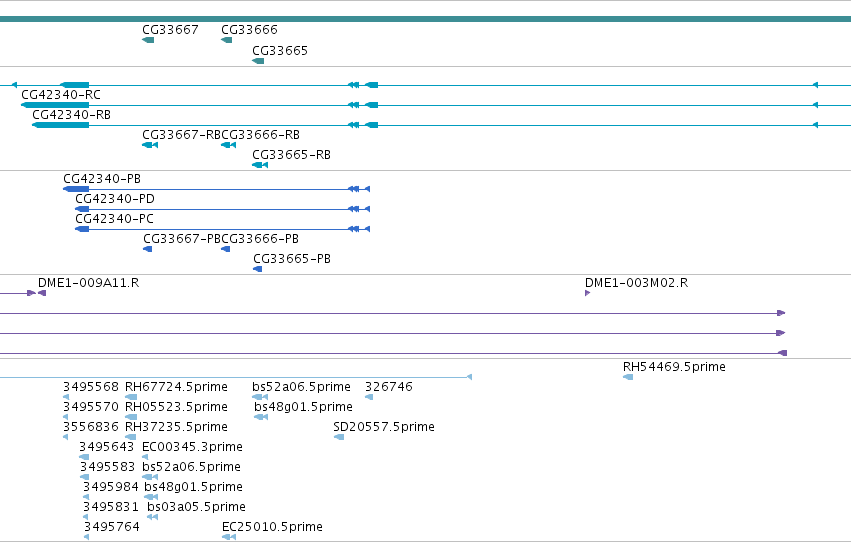Select the light blue glyph under RH37235.5prime
The image size is (851, 542).
pyautogui.click(x=130, y=437)
